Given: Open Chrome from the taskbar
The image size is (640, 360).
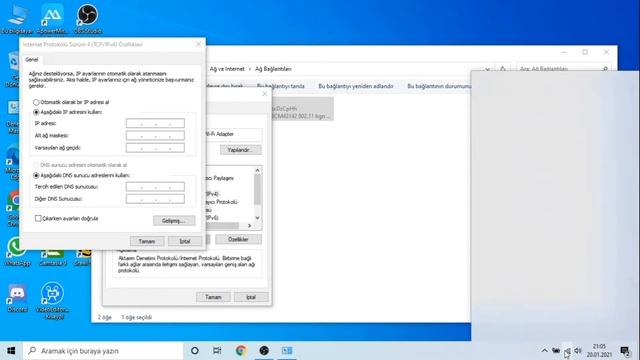Looking at the screenshot, I should (241, 351).
